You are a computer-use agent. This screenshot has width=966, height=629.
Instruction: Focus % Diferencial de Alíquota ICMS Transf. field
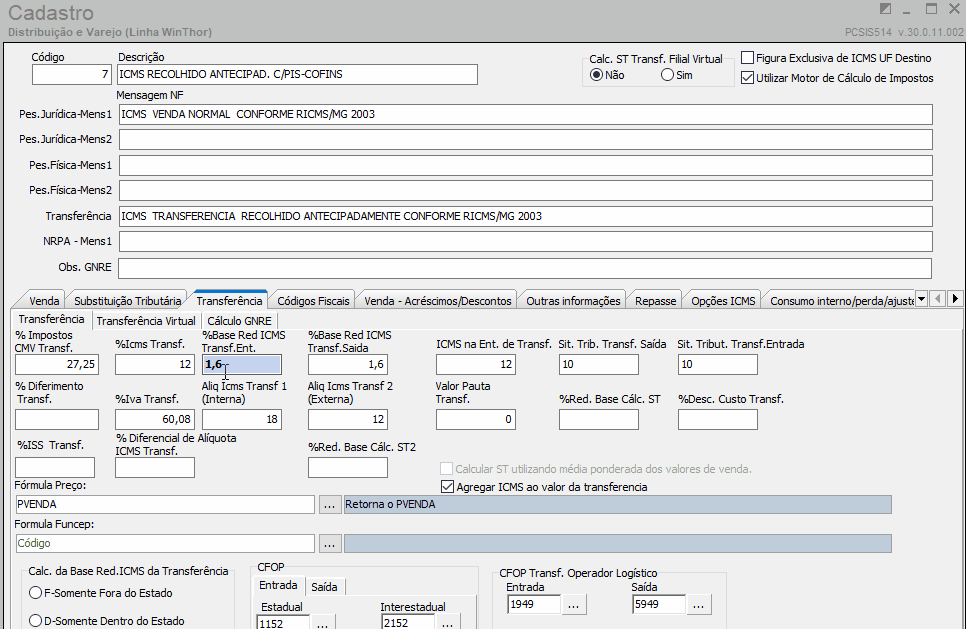point(155,468)
